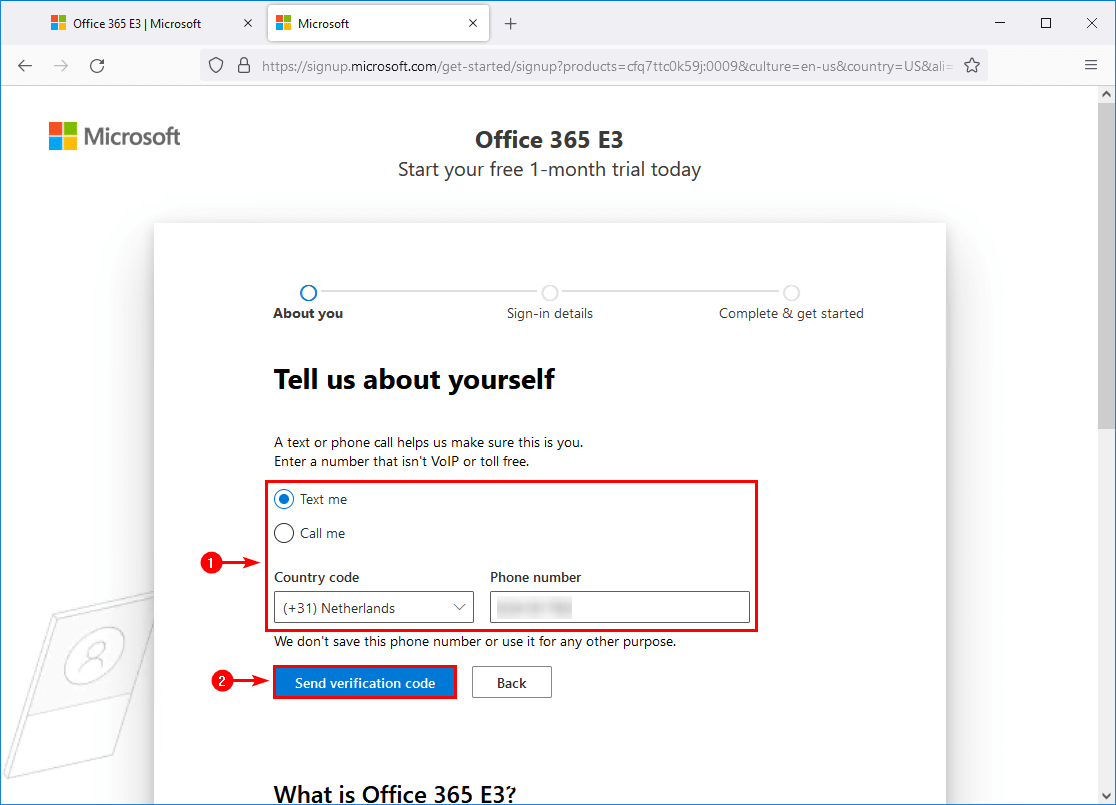The height and width of the screenshot is (805, 1116).
Task: View site security via the padlock icon
Action: (x=244, y=66)
